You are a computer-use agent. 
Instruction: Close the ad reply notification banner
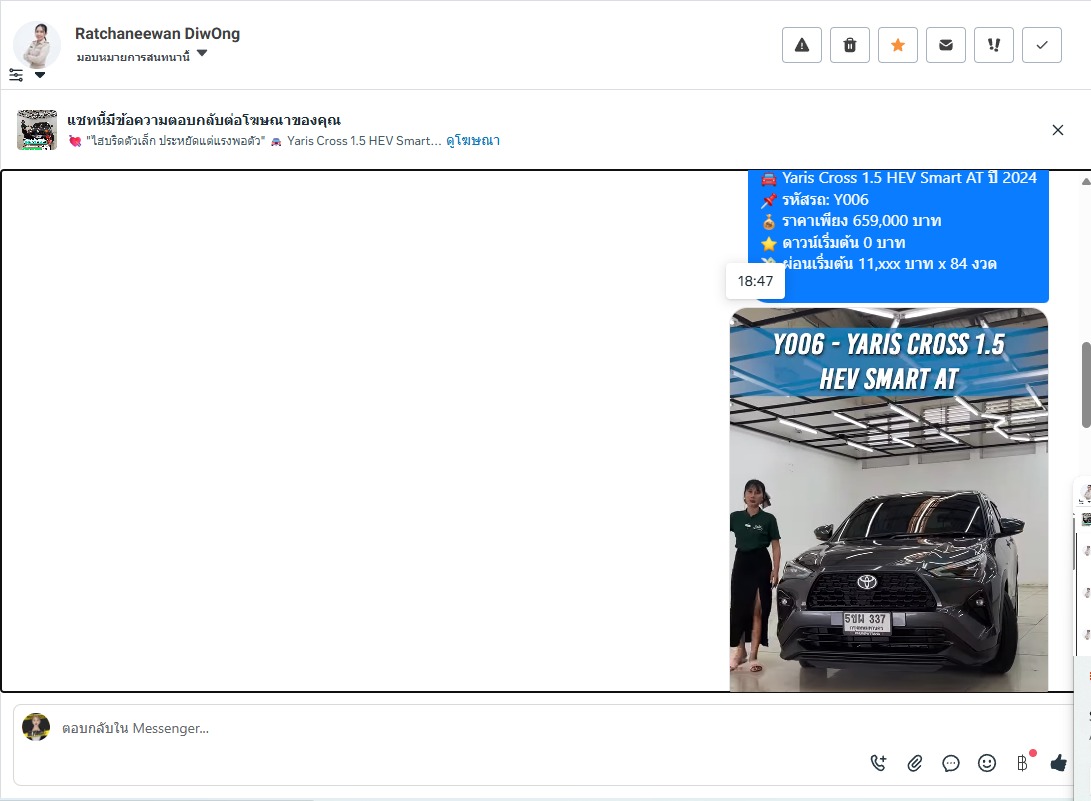pos(1058,130)
